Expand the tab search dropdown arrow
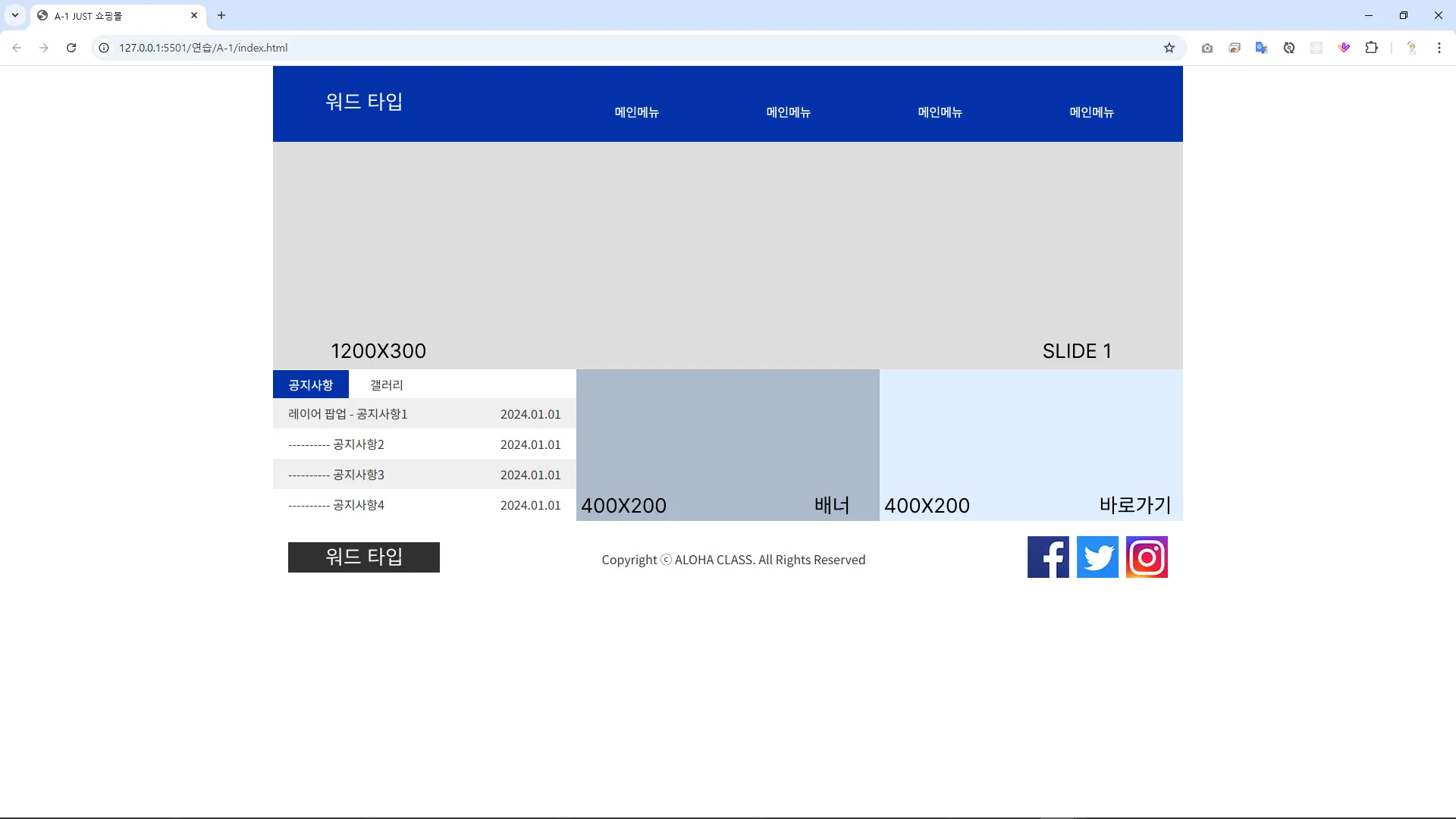The height and width of the screenshot is (819, 1456). pyautogui.click(x=15, y=15)
